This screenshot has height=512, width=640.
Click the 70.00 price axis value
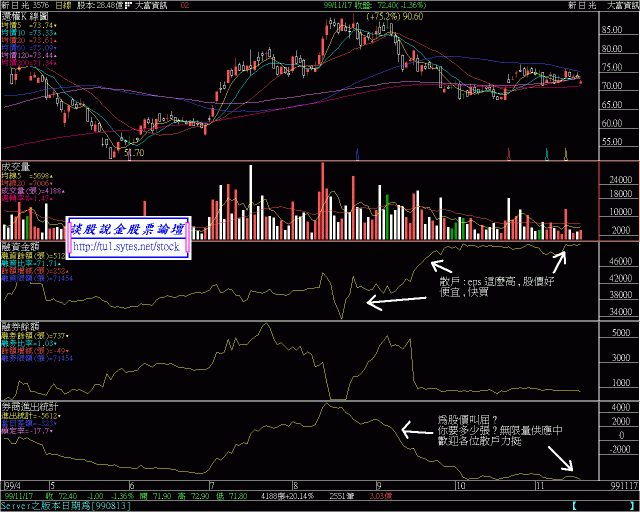click(611, 86)
